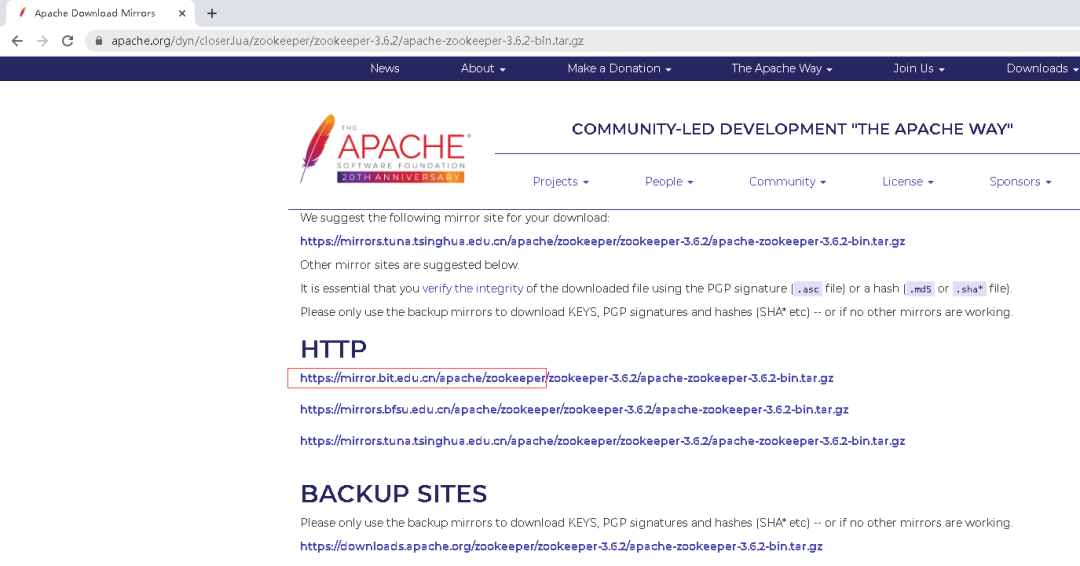Open the People dropdown menu
The image size is (1080, 566).
point(669,182)
